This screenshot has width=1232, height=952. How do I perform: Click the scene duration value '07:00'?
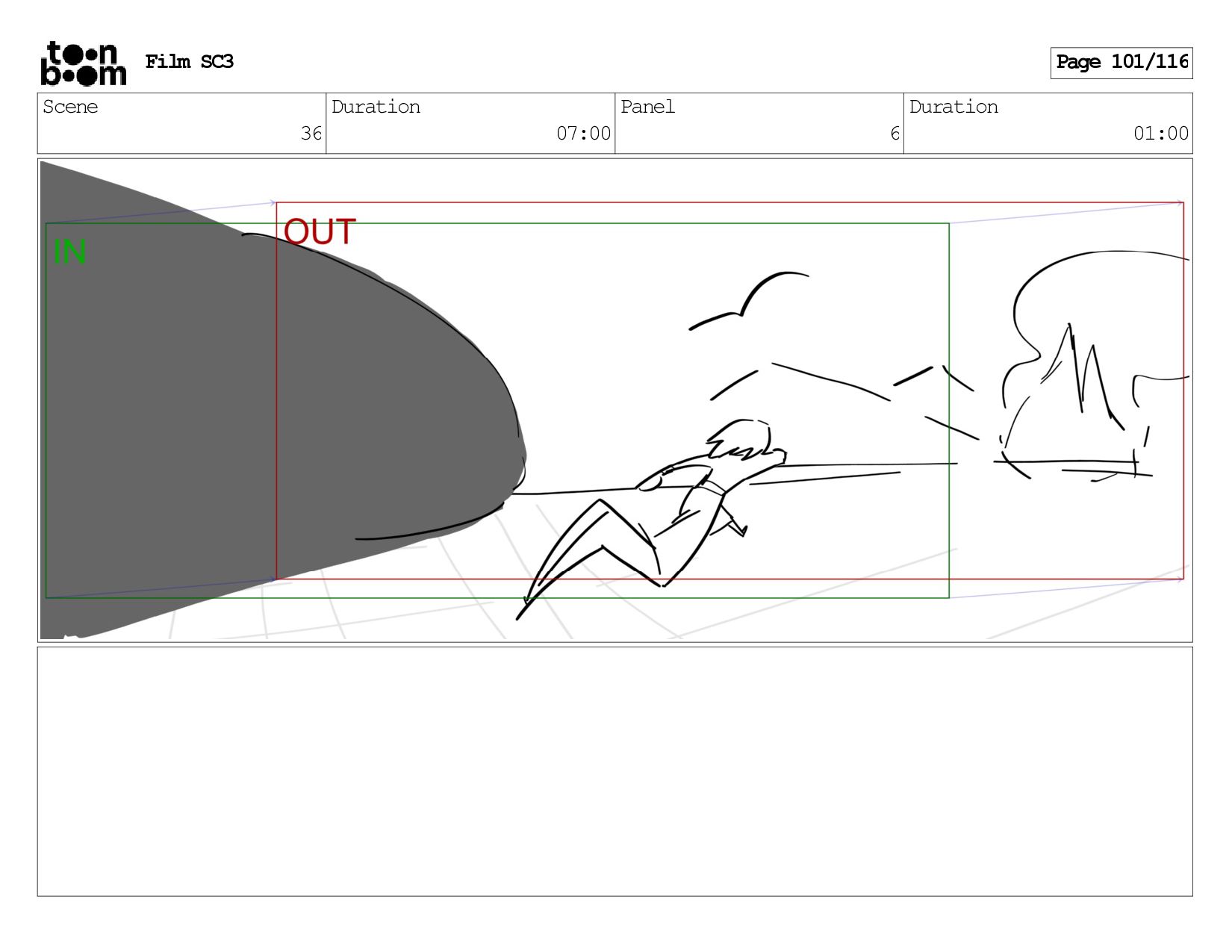(583, 134)
